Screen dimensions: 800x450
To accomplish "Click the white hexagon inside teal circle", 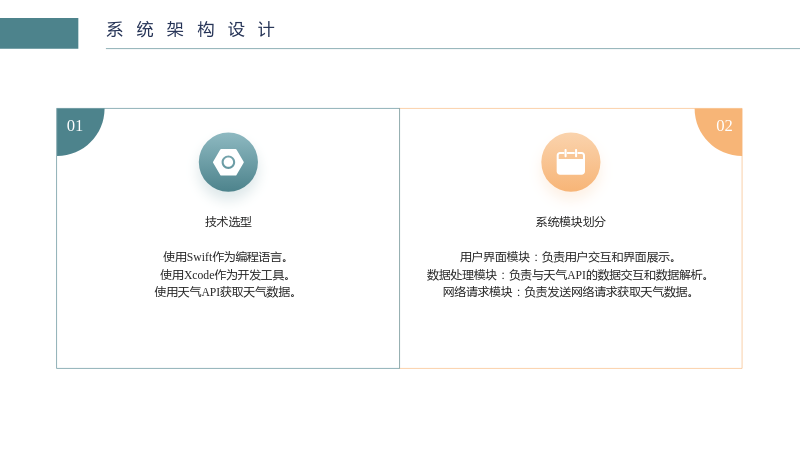I will tap(228, 162).
